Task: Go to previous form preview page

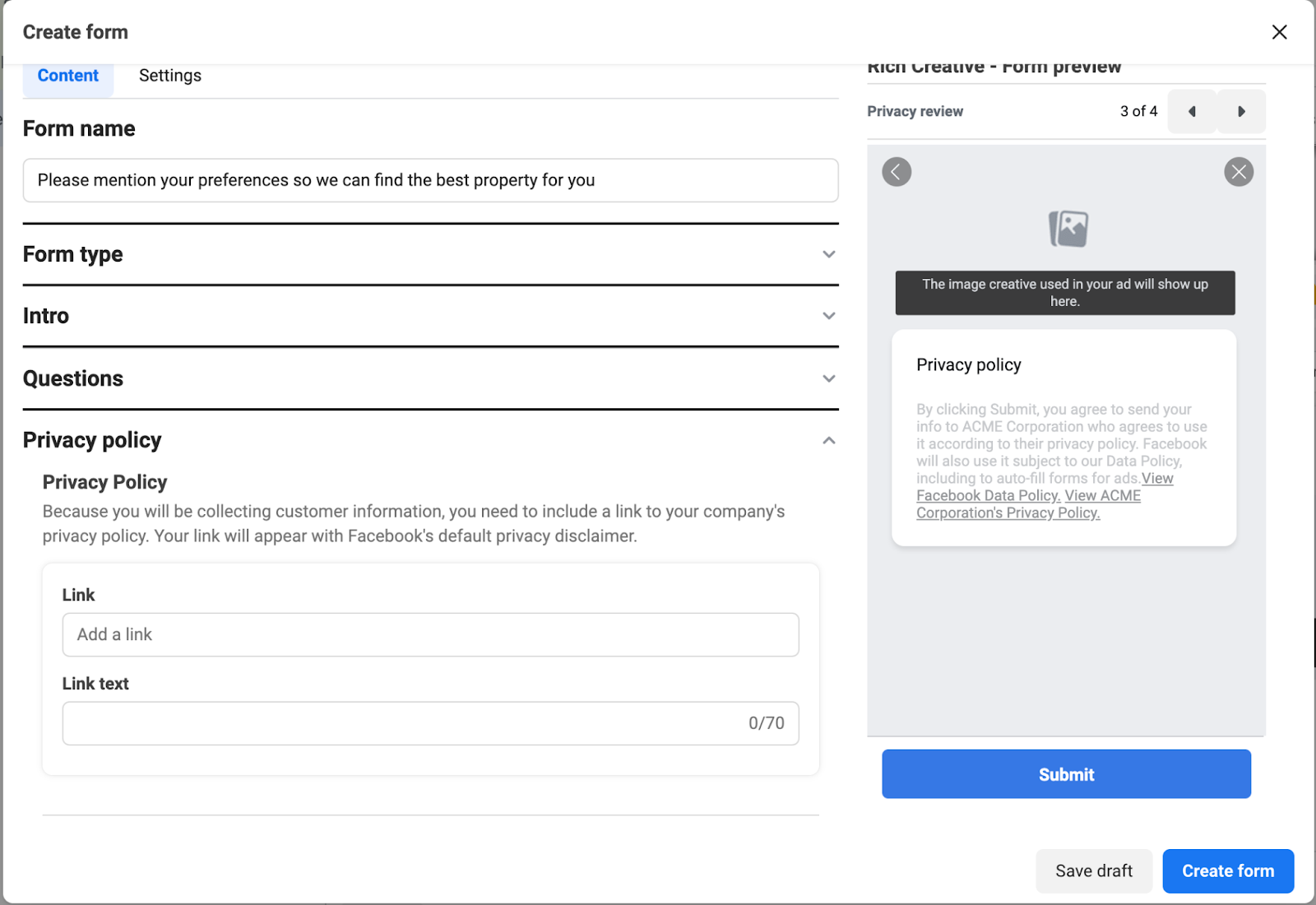Action: (1192, 111)
